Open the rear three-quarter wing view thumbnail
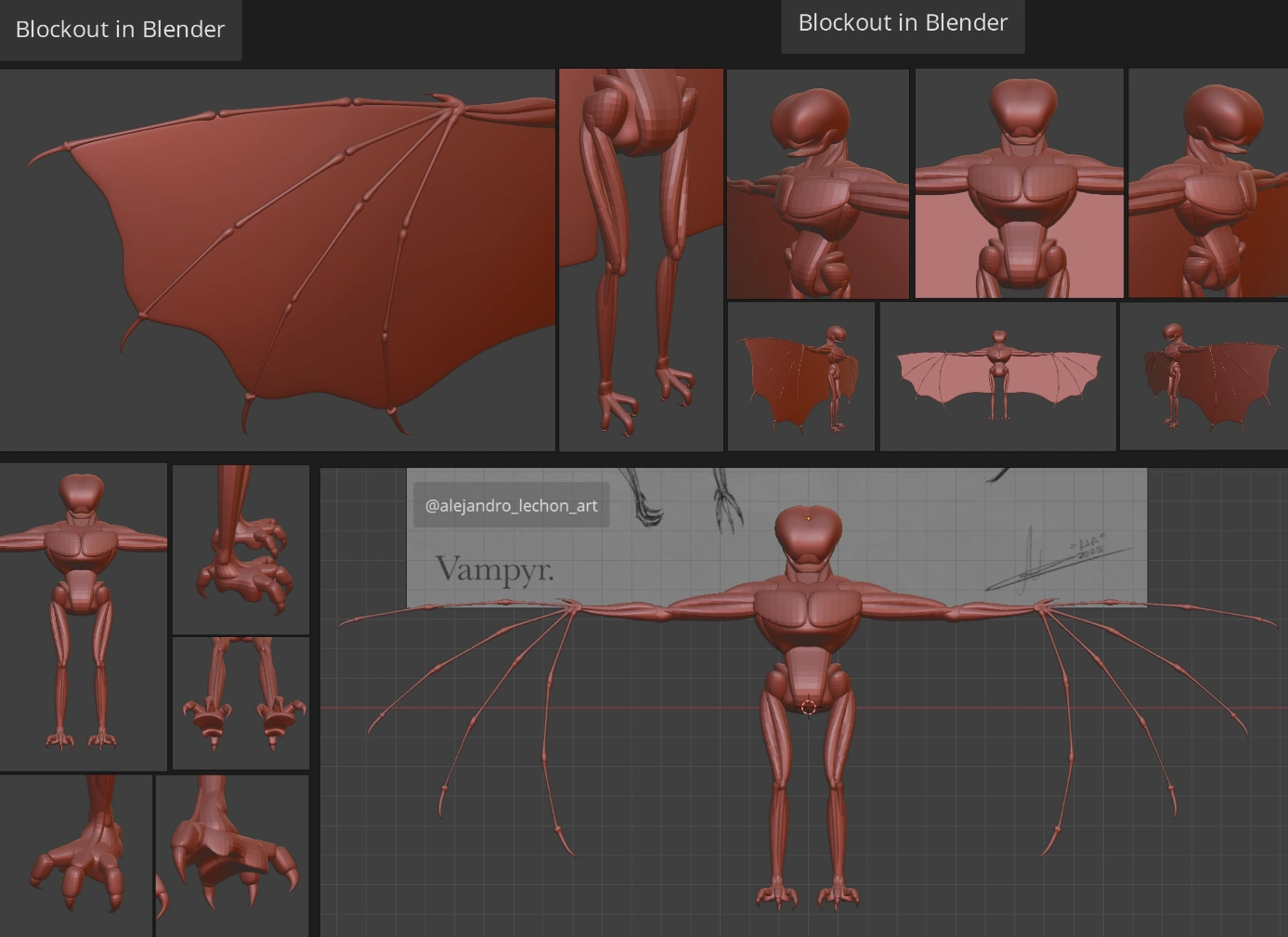Screen dimensions: 1288x937 pos(1203,375)
